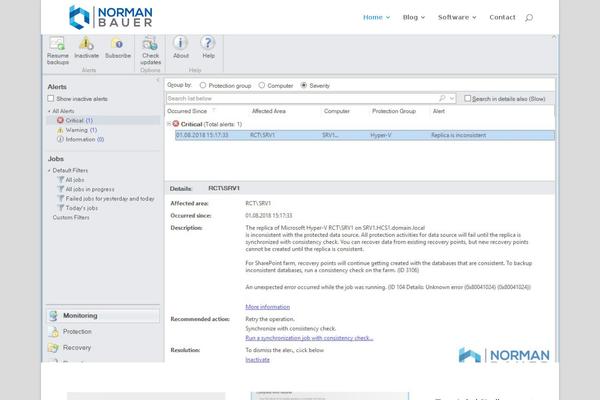Collapse the ribbon with top-right arrow
600x400 pixels.
554,37
